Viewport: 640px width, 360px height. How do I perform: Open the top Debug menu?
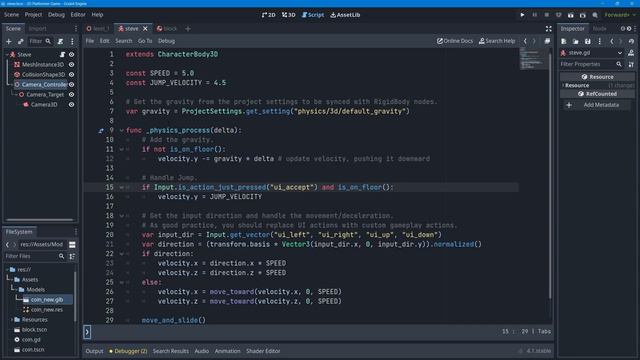(x=56, y=15)
